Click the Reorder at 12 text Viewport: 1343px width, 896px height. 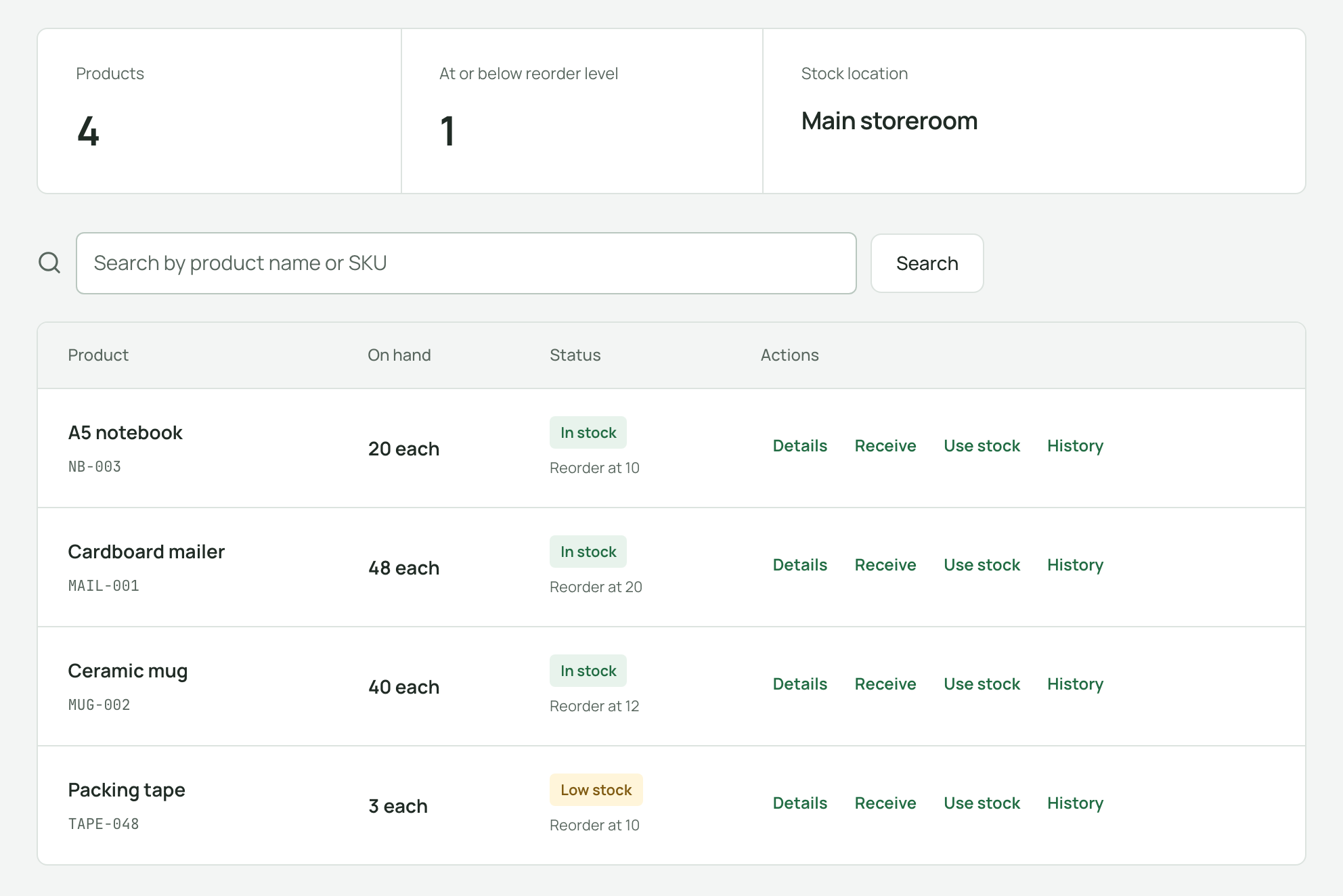[594, 706]
